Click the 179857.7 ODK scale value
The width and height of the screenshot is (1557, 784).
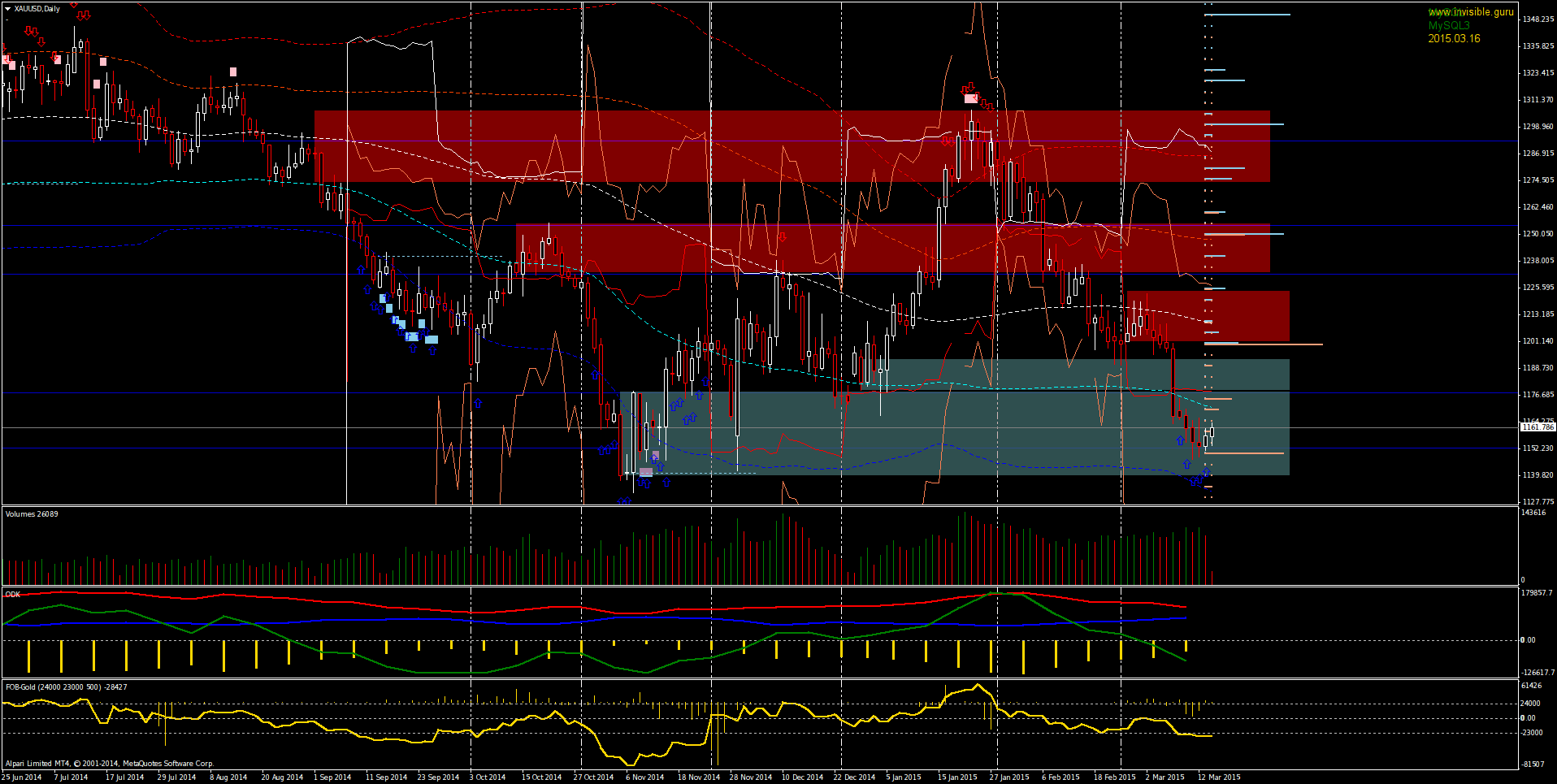(1537, 593)
